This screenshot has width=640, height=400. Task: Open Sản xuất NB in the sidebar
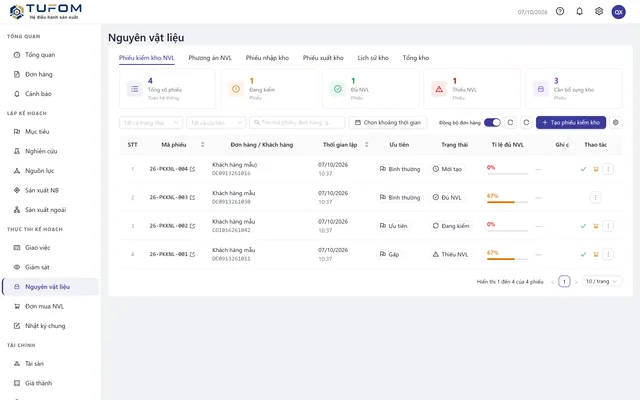click(51, 190)
